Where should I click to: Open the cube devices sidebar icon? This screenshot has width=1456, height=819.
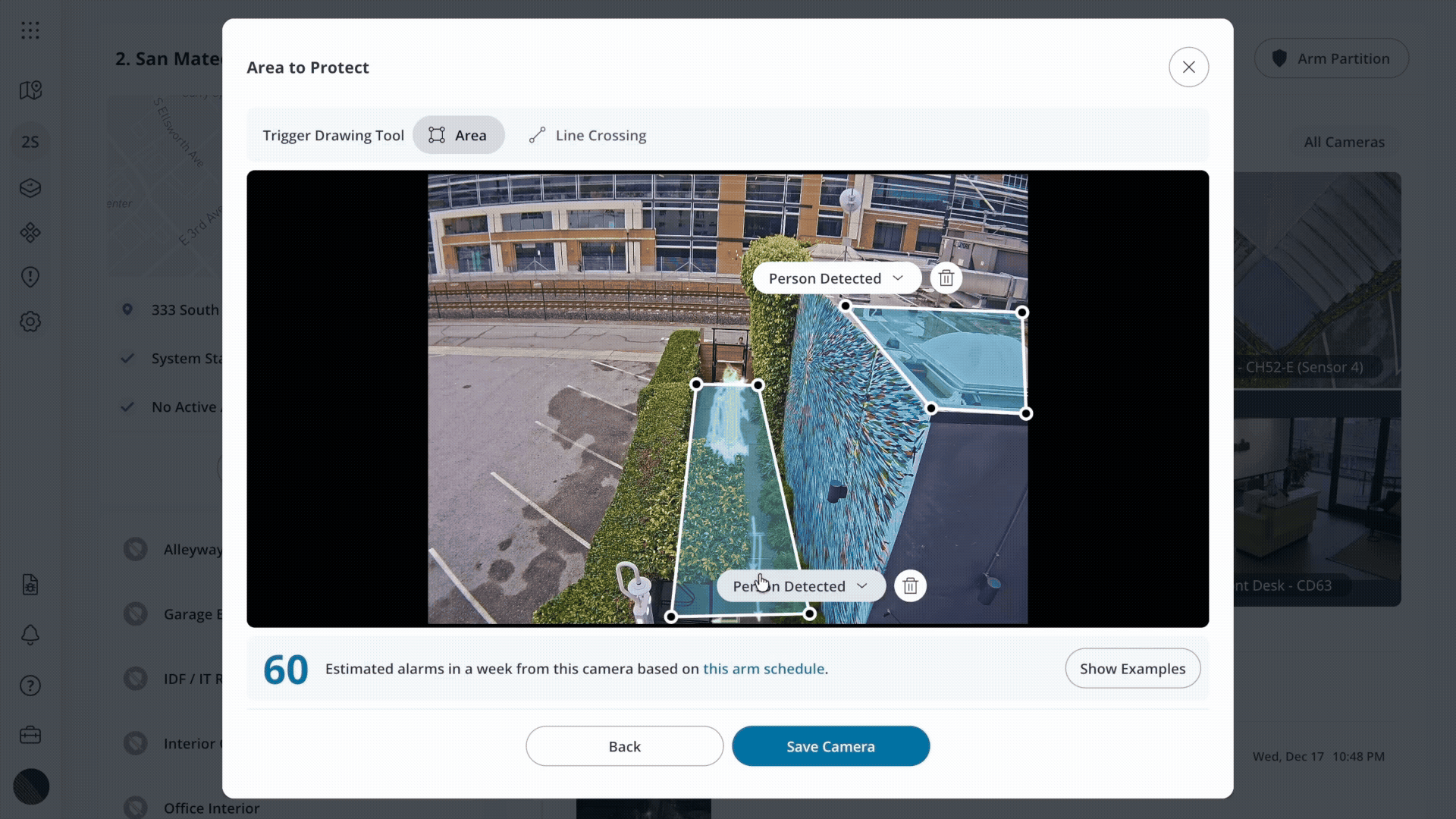pos(30,187)
